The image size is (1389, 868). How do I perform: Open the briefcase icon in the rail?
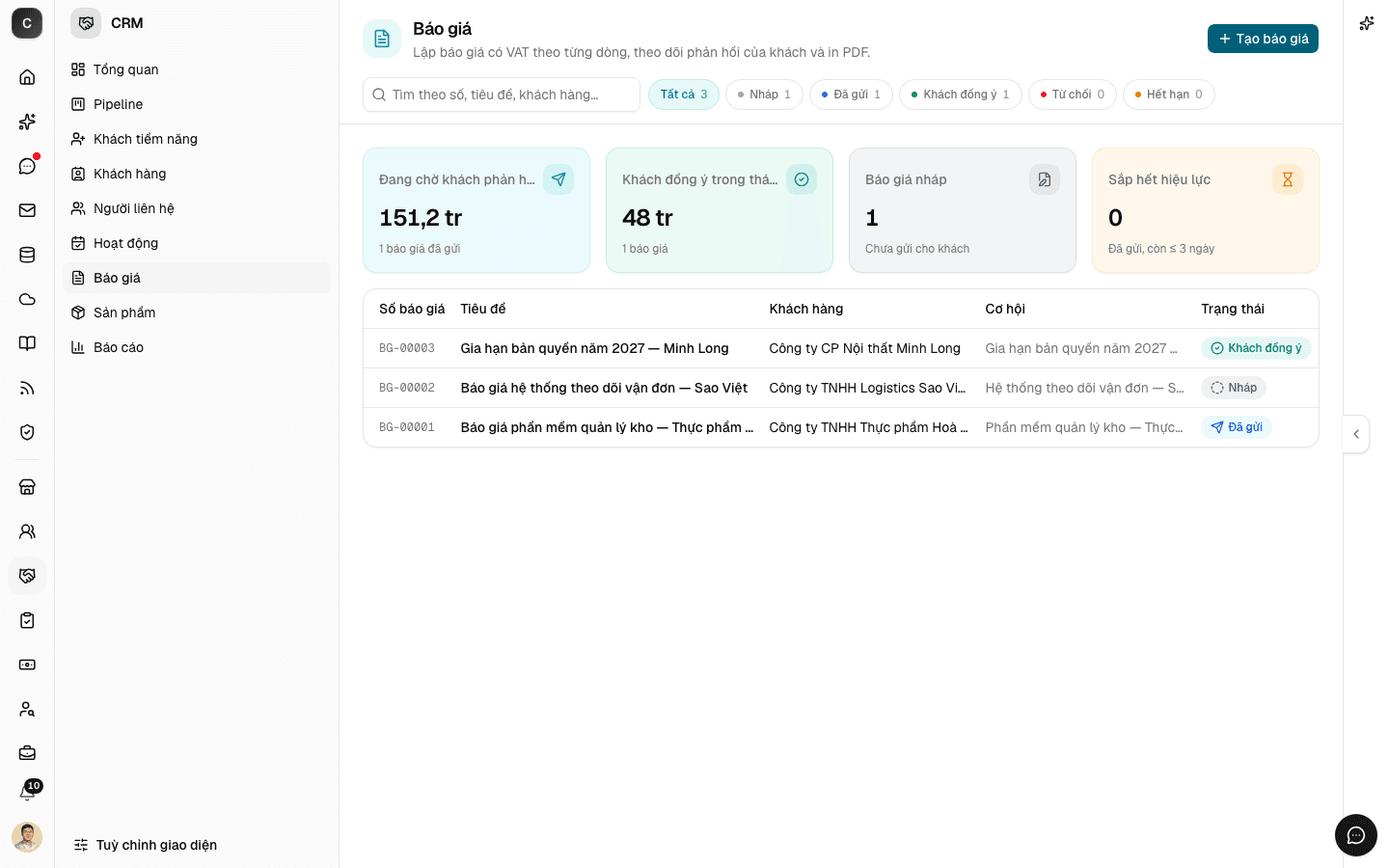(x=27, y=753)
